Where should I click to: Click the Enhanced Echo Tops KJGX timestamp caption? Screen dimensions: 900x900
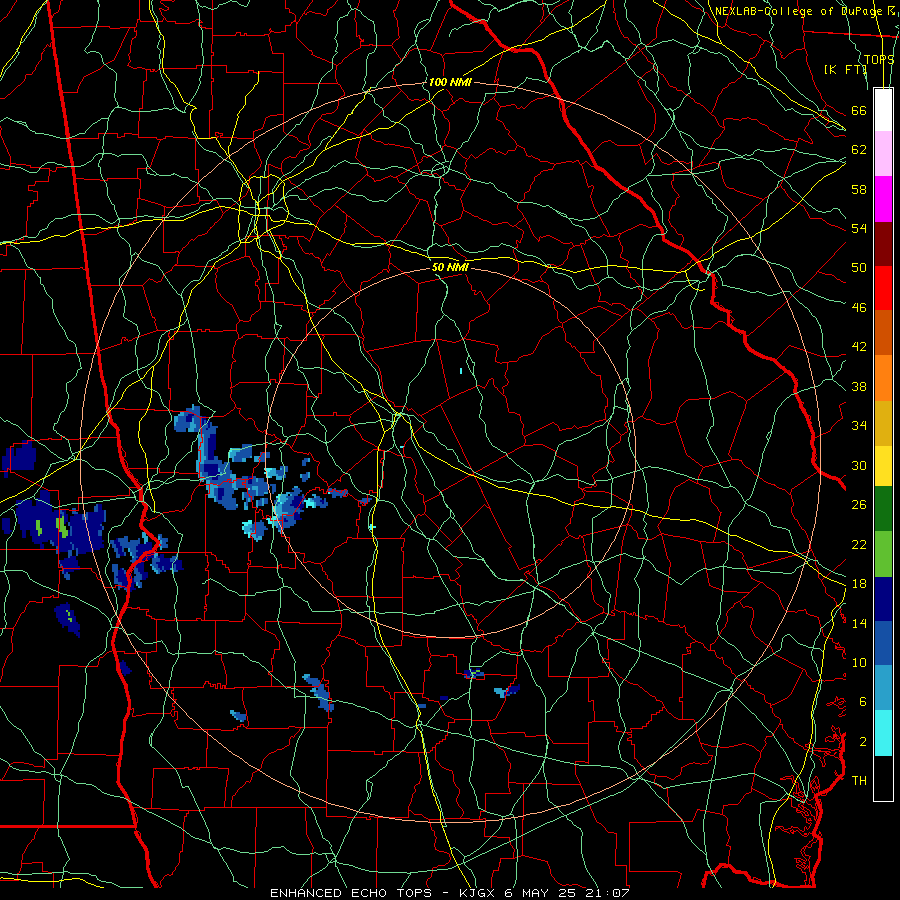[450, 893]
